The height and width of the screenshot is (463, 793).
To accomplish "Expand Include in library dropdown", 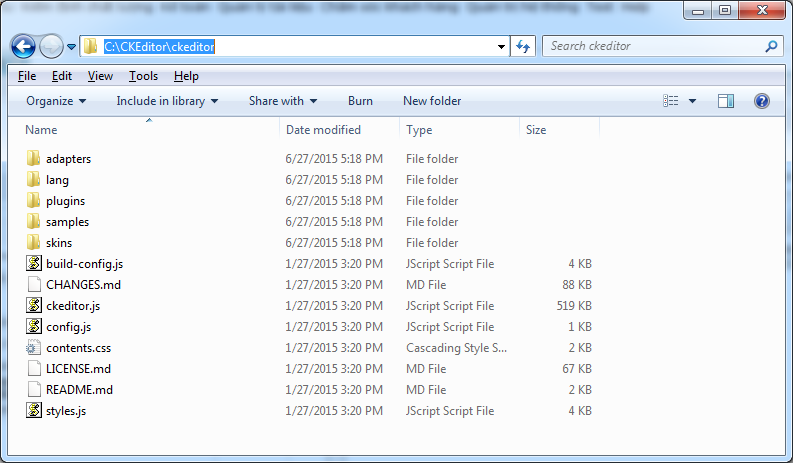I will (167, 101).
